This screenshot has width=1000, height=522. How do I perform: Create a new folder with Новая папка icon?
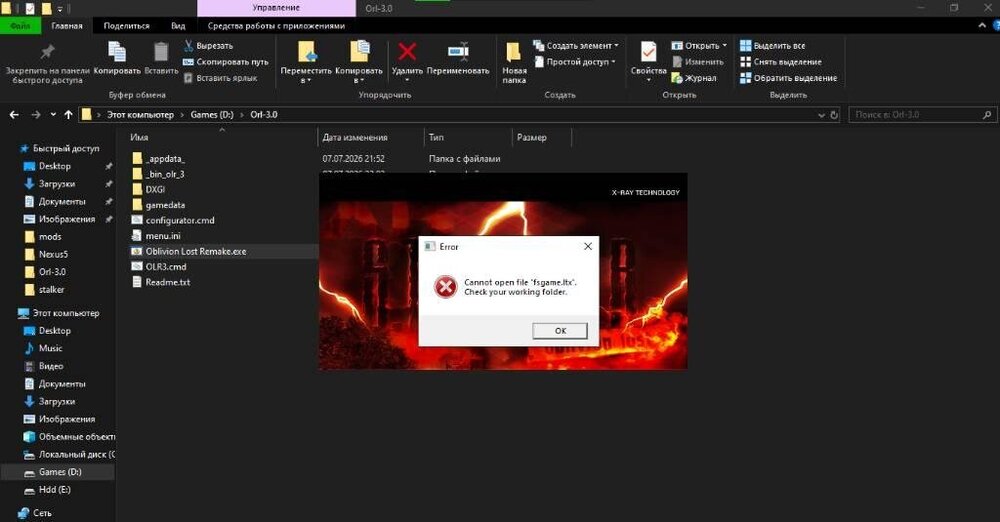[513, 52]
